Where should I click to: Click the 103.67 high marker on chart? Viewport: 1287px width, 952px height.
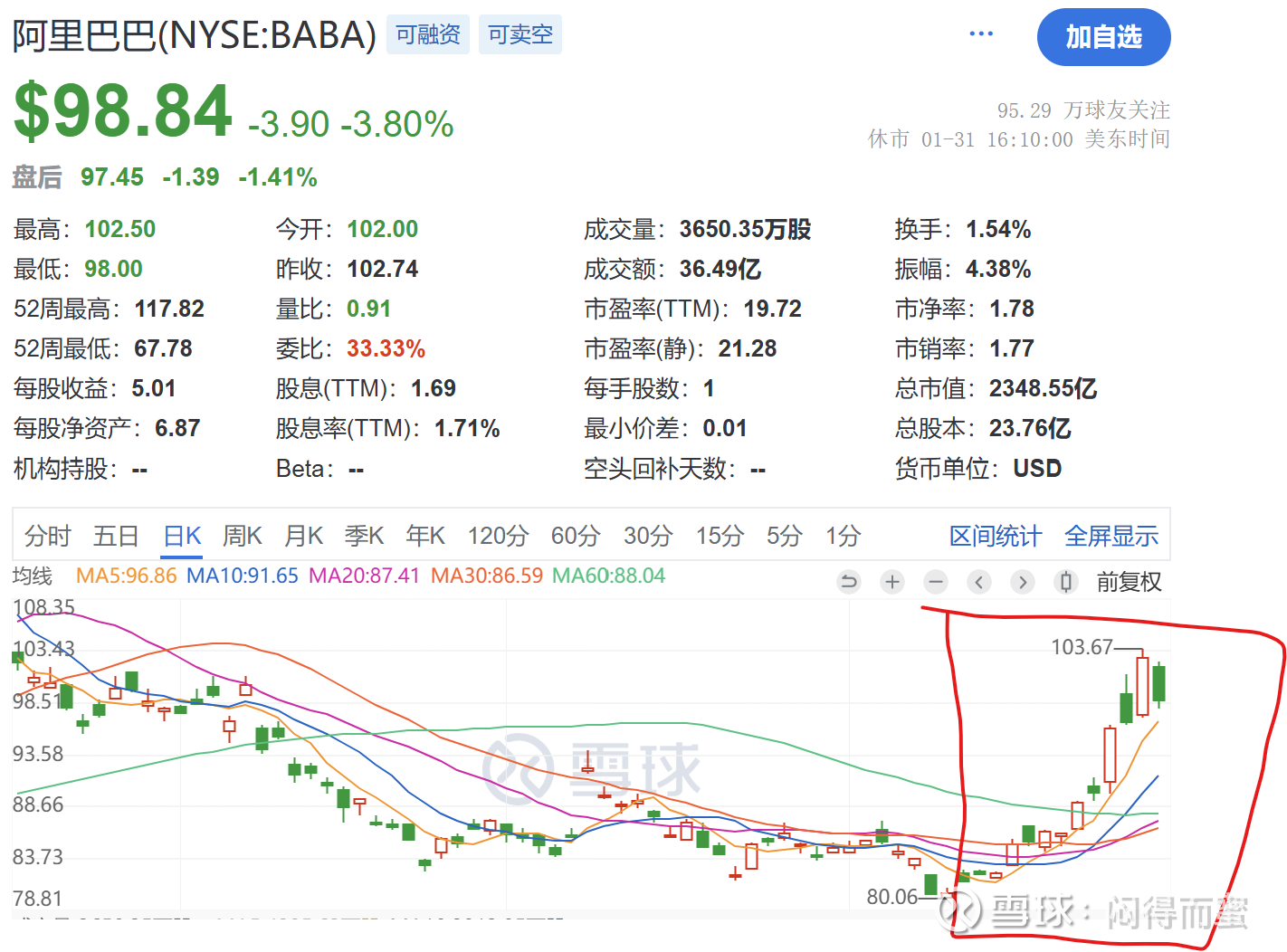[1082, 647]
